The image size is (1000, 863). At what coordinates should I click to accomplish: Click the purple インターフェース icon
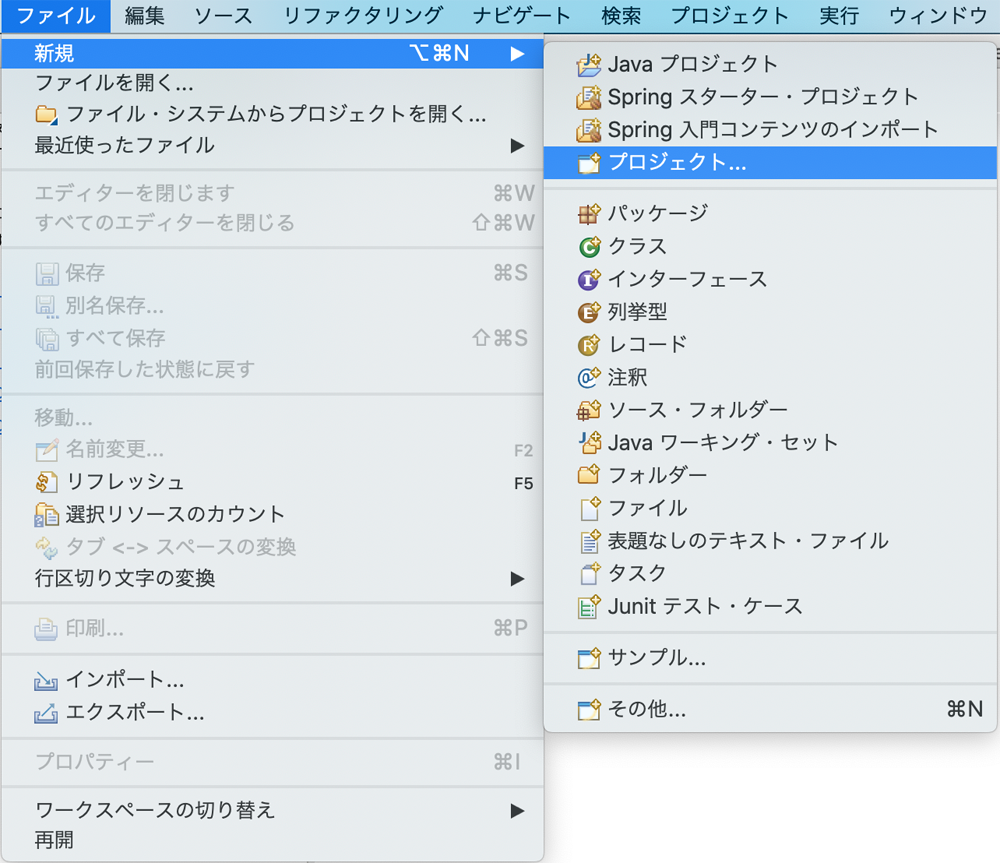[589, 279]
